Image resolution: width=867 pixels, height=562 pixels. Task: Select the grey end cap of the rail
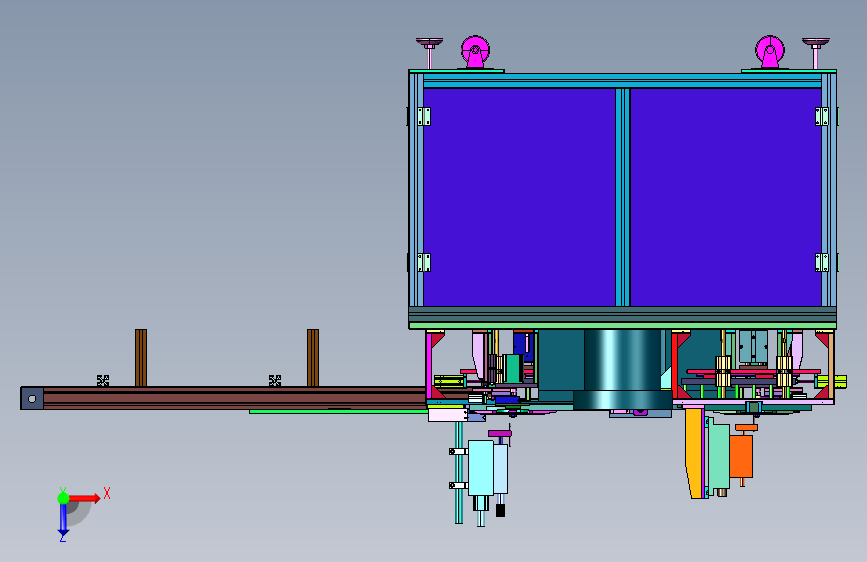32,398
